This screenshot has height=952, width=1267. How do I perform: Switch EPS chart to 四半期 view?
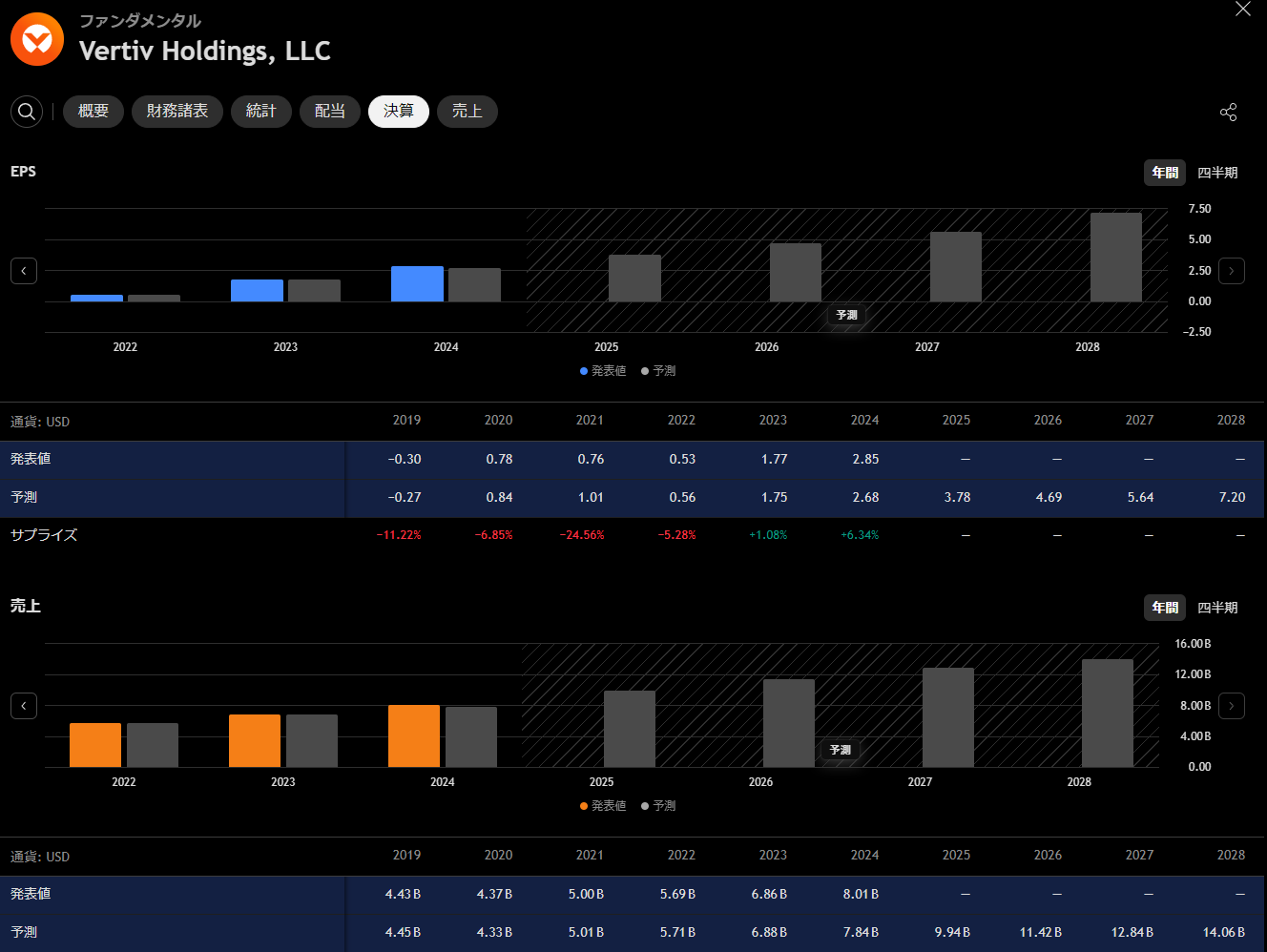[x=1217, y=173]
